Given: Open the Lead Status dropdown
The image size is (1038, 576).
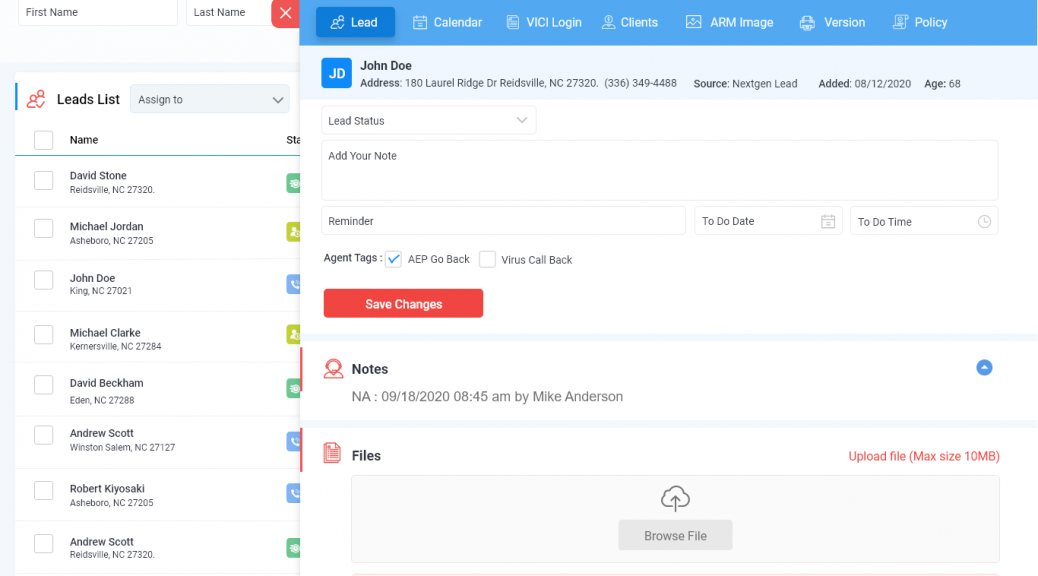Looking at the screenshot, I should tap(428, 120).
